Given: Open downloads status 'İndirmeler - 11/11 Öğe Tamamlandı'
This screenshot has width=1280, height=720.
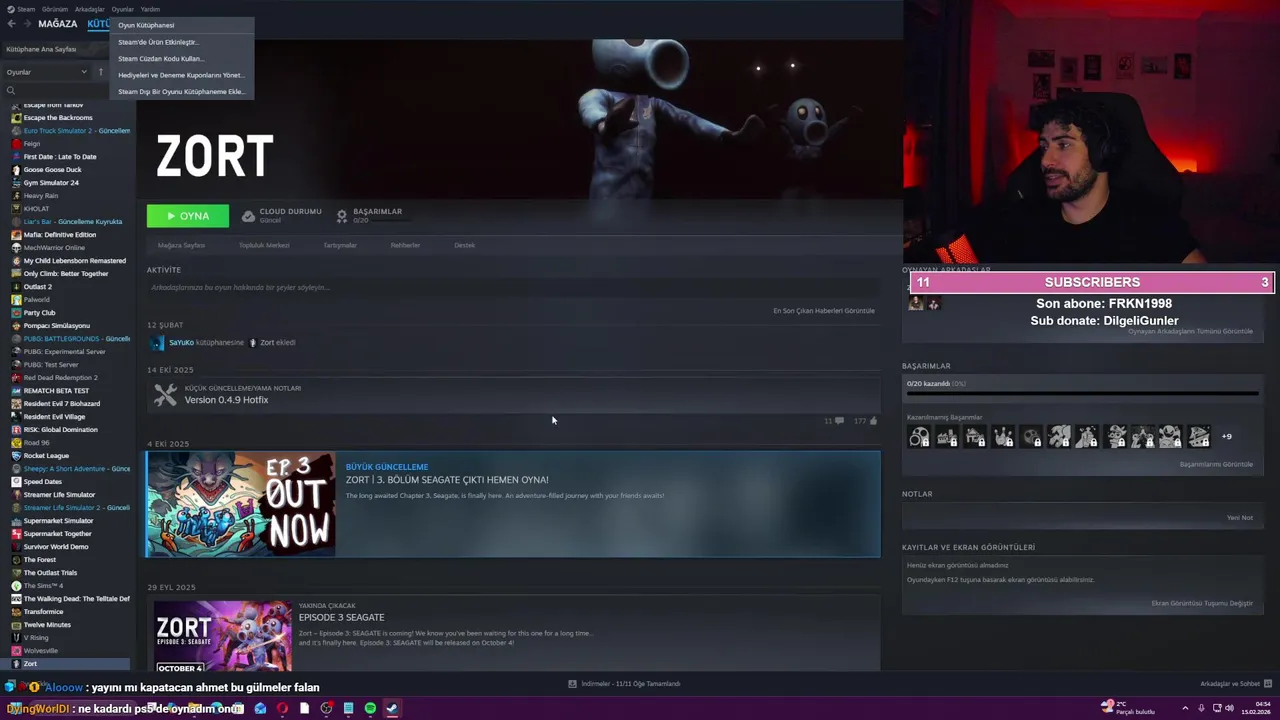Looking at the screenshot, I should click(x=624, y=684).
